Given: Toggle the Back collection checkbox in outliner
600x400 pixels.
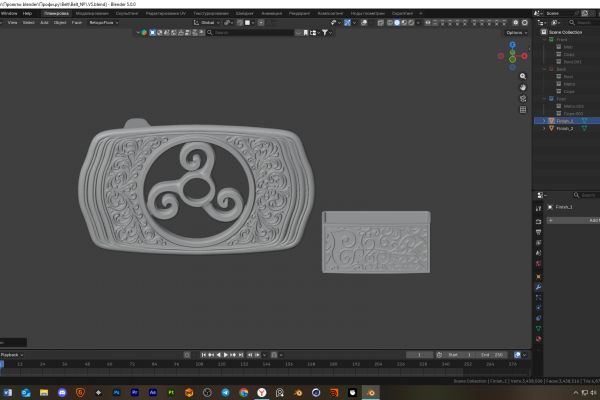Looking at the screenshot, I should point(551,69).
